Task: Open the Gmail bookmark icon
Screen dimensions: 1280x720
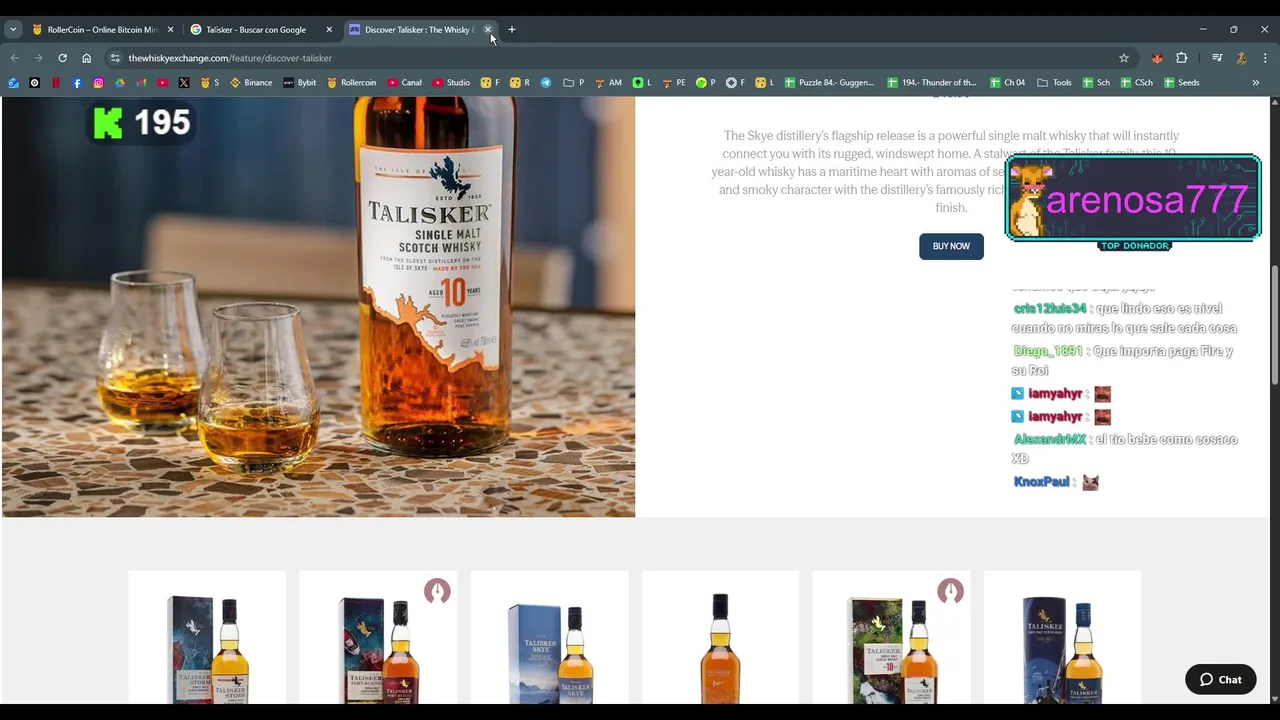Action: [x=141, y=83]
